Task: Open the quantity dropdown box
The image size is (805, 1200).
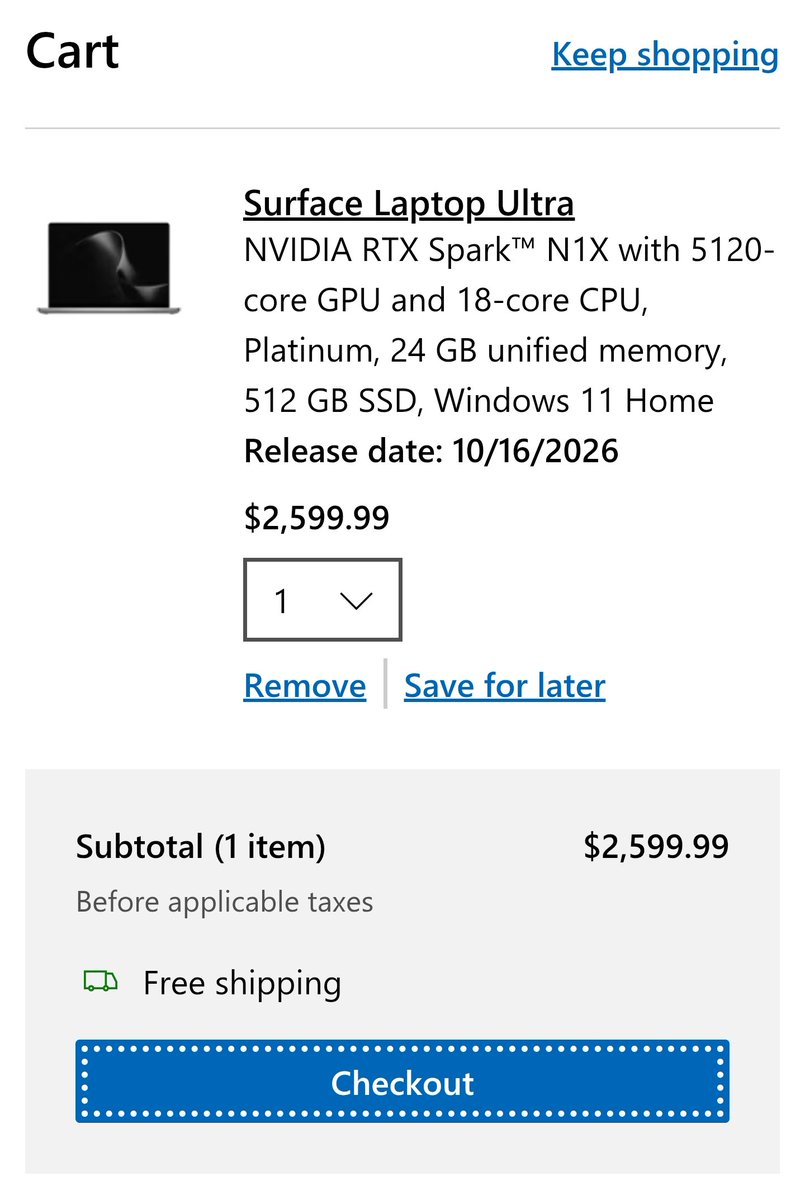Action: tap(323, 600)
